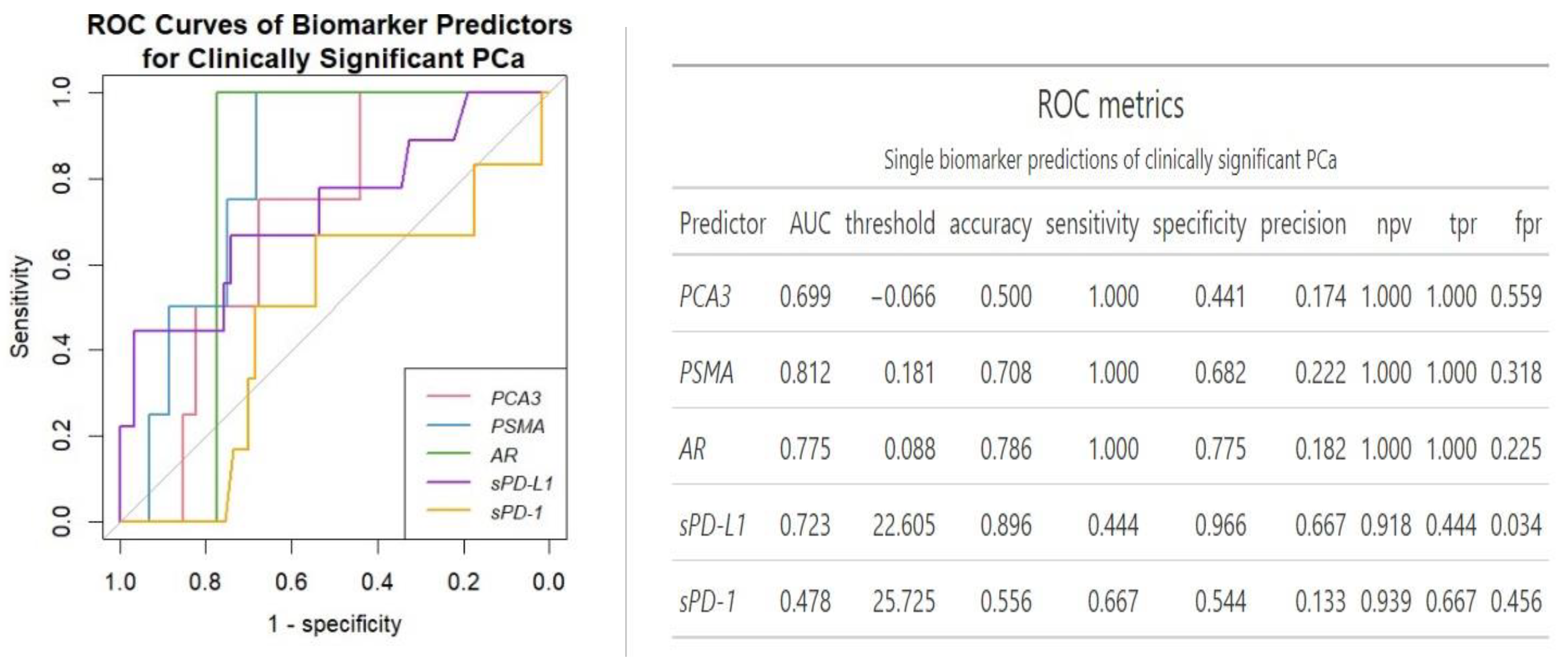Click the sPD-1 orange legend line
The height and width of the screenshot is (672, 1568).
[449, 511]
